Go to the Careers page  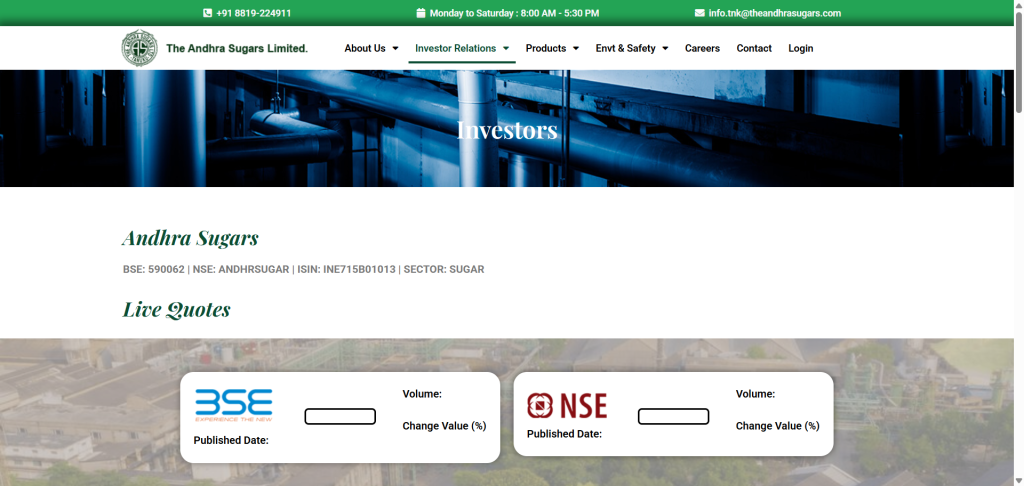(x=702, y=48)
